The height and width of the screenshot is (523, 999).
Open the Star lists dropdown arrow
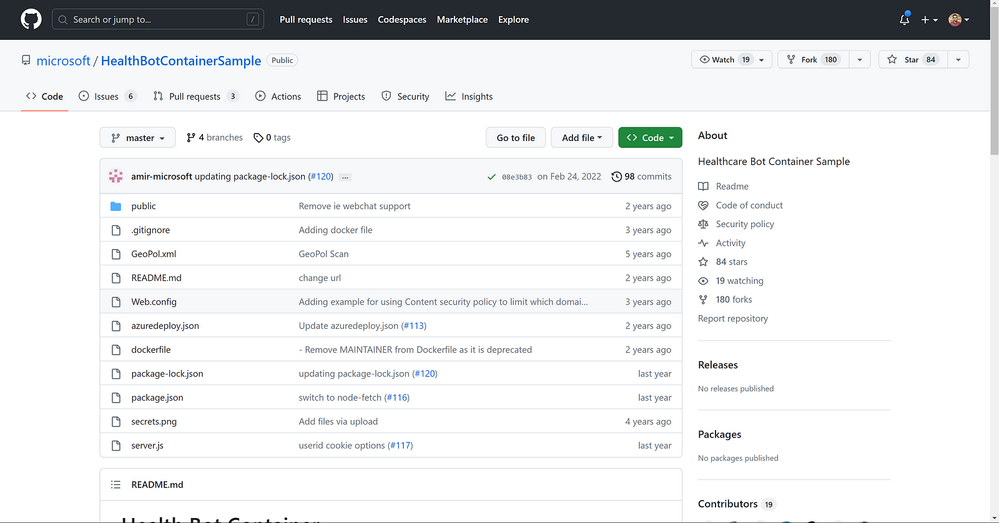(958, 59)
